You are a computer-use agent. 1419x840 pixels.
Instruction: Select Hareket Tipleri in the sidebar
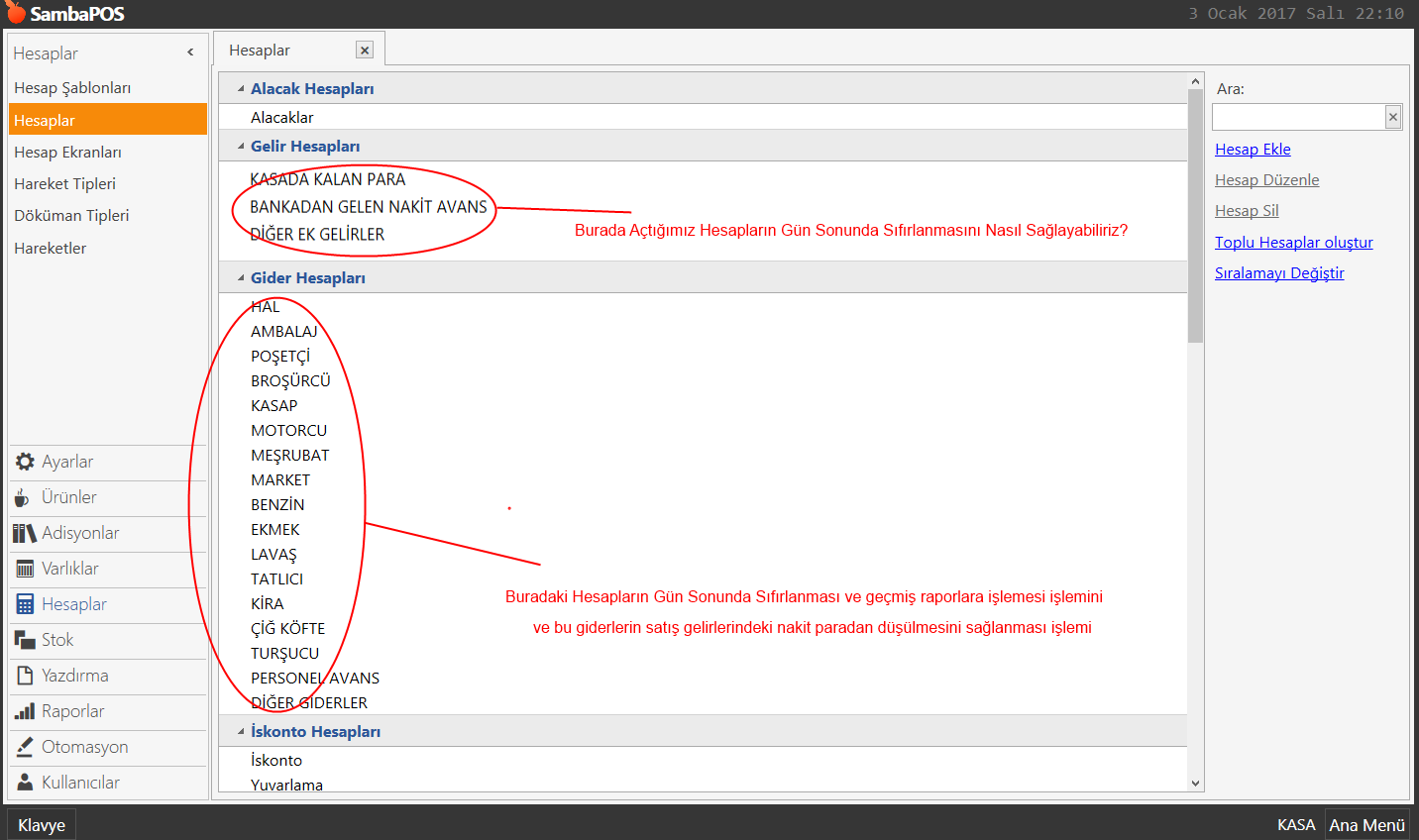point(65,184)
